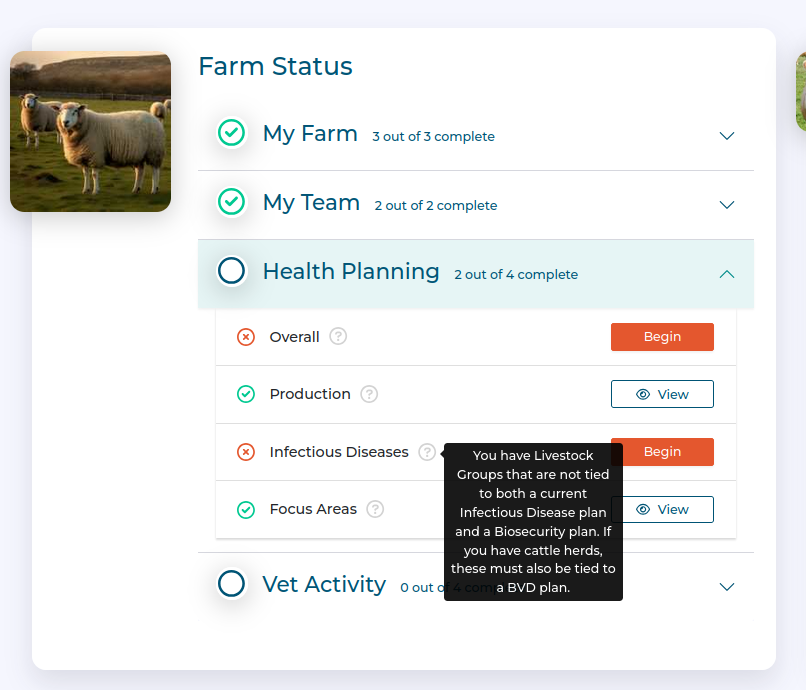Click Begin for the Overall plan

662,337
